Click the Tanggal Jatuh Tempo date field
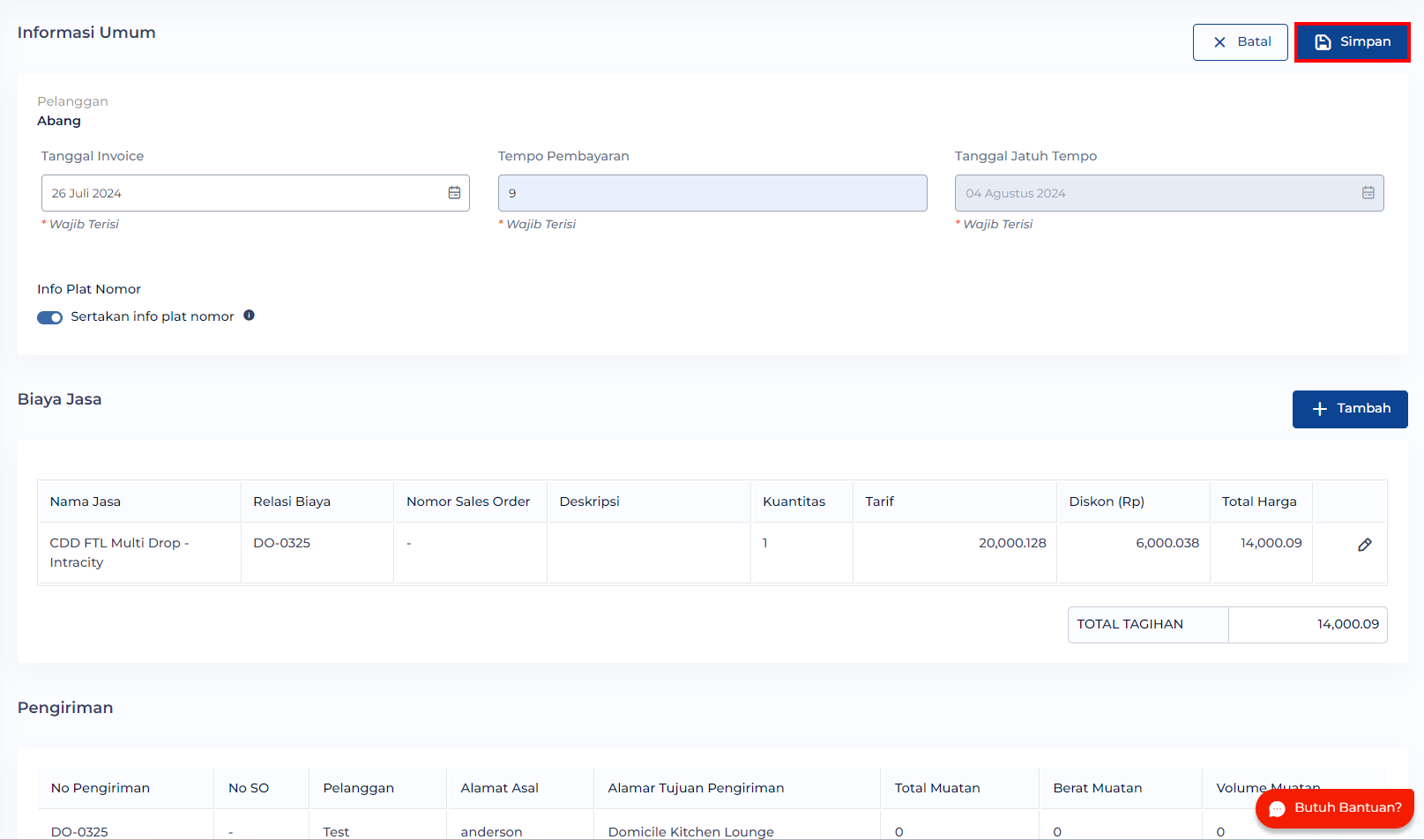The image size is (1424, 840). click(x=1155, y=193)
